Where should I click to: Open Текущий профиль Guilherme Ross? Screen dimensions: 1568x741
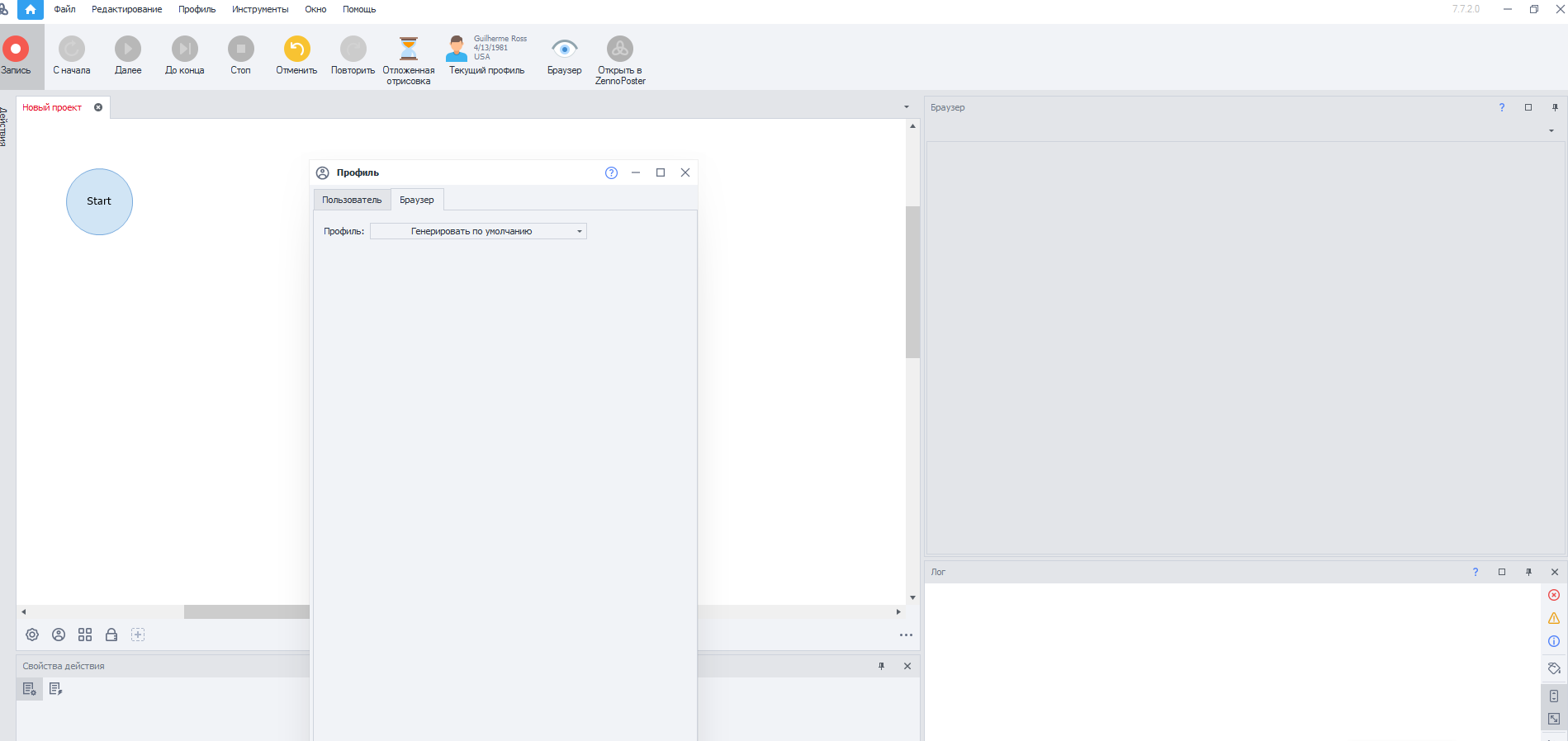pyautogui.click(x=486, y=55)
